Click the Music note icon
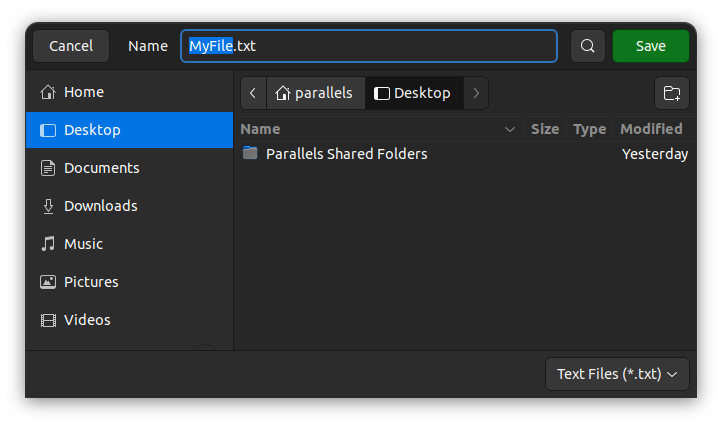The image size is (722, 426). (x=48, y=244)
